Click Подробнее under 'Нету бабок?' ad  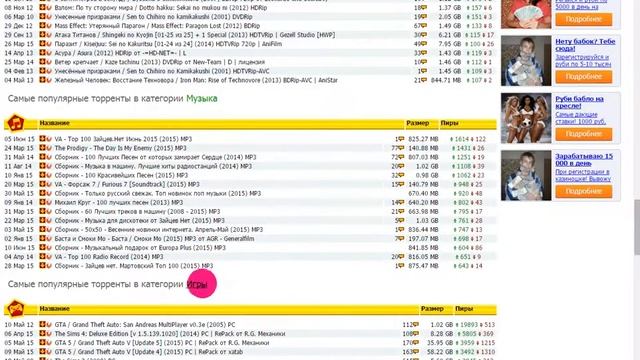coord(584,77)
